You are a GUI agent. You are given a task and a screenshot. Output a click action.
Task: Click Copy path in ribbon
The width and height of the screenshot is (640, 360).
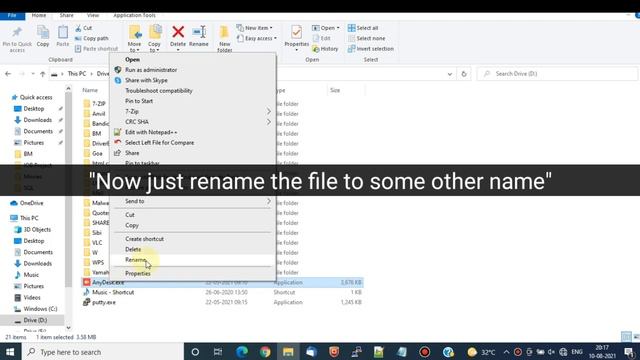pos(92,38)
